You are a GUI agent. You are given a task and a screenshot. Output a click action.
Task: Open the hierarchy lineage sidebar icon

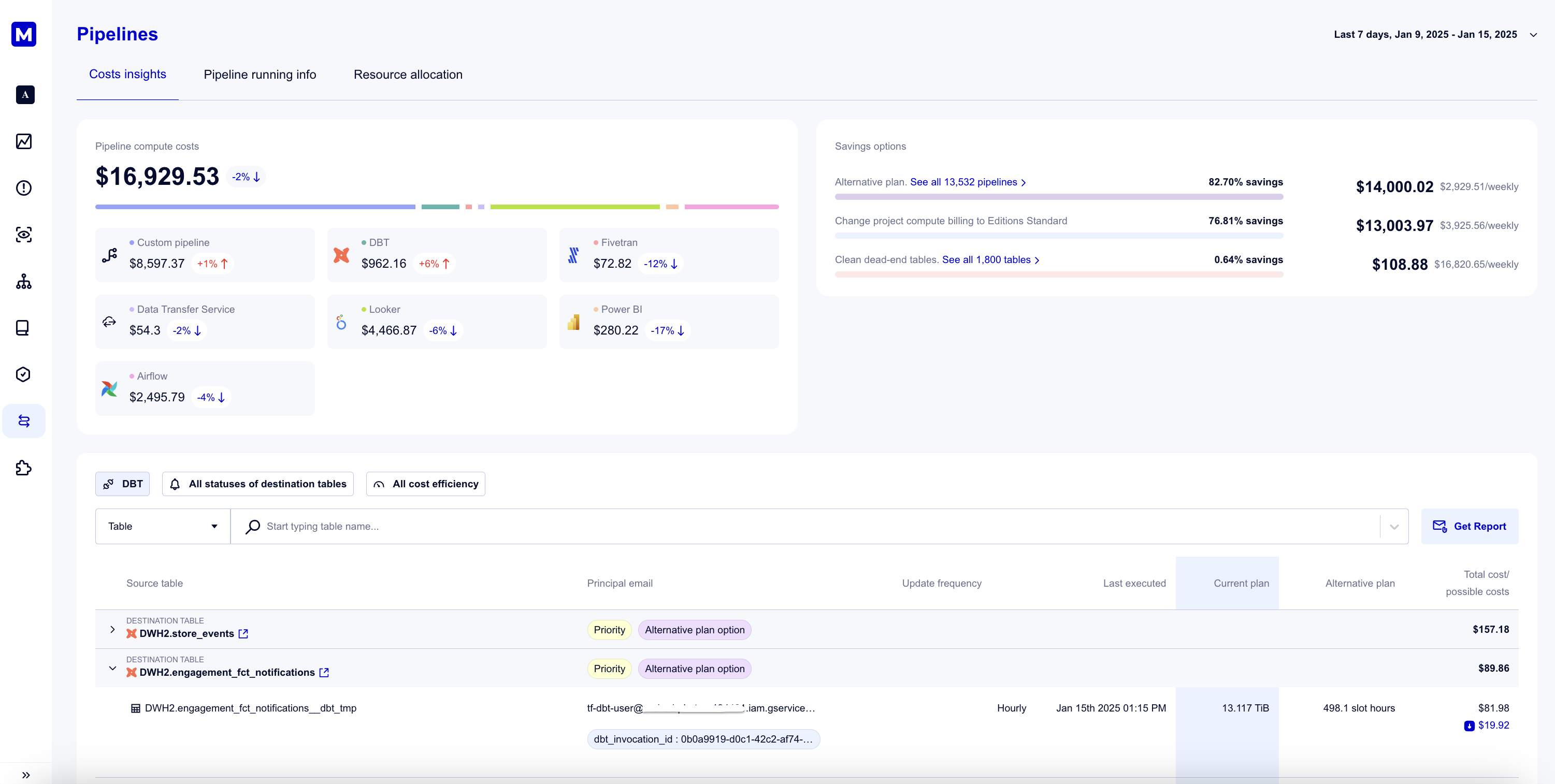coord(23,281)
